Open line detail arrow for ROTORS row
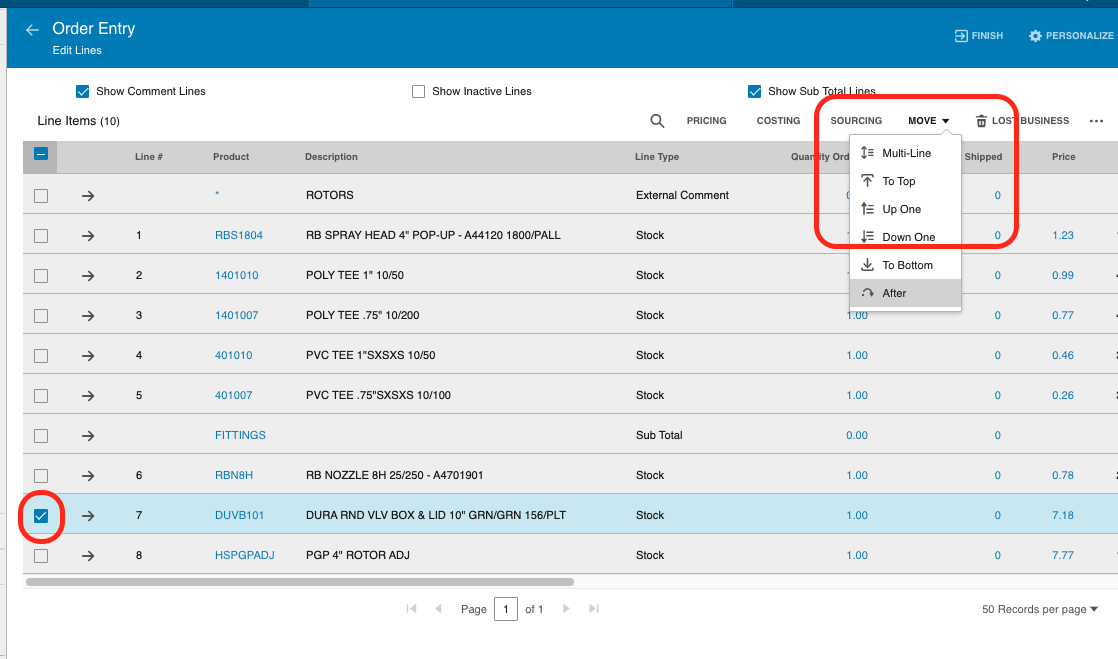The width and height of the screenshot is (1118, 659). 88,195
